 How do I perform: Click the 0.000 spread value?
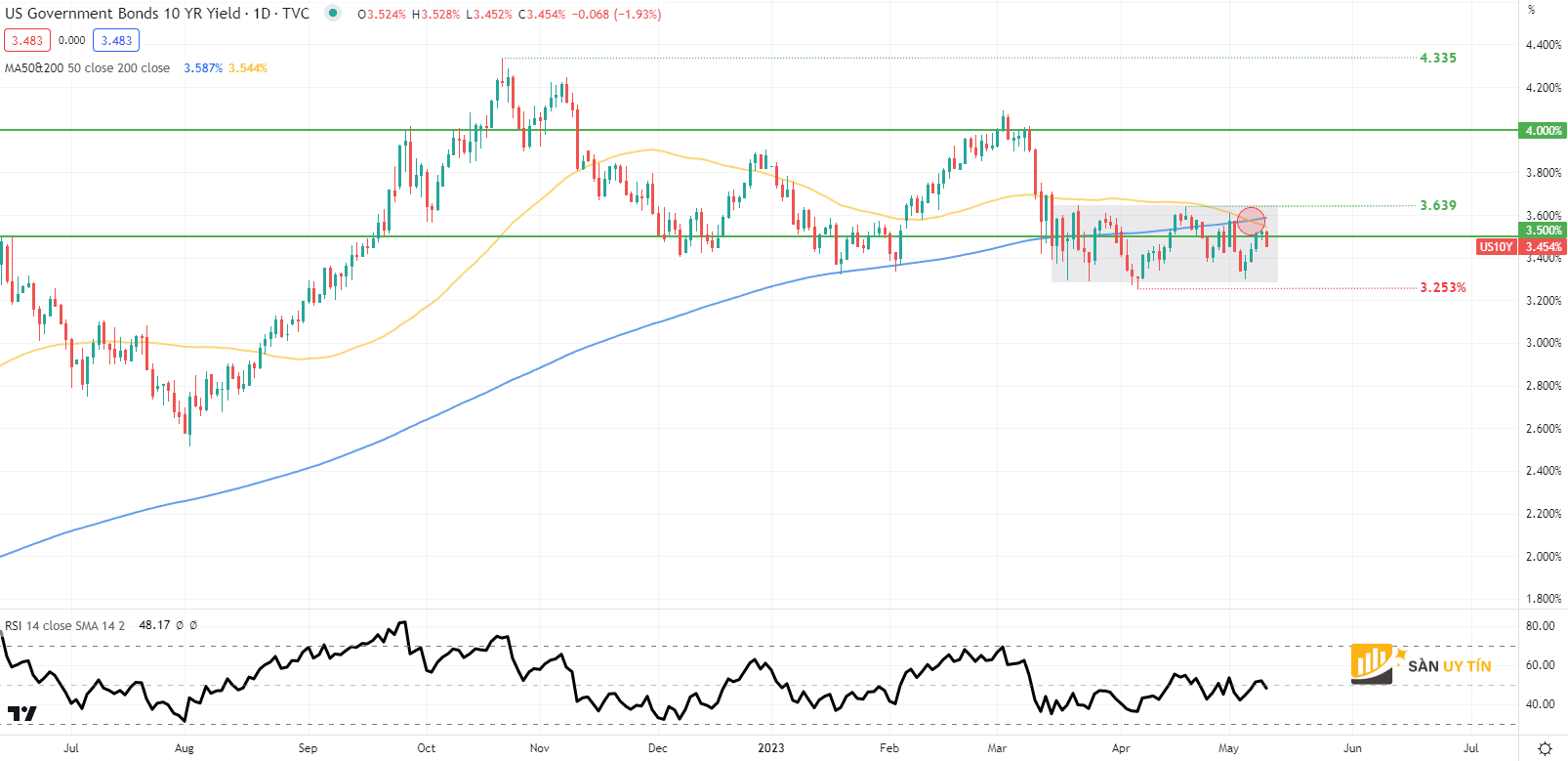tap(71, 40)
